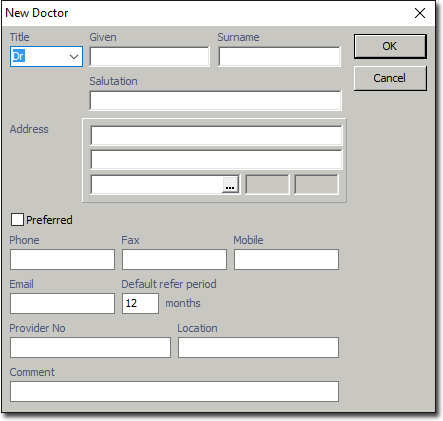
Task: Select the second Address line field
Action: (x=216, y=159)
